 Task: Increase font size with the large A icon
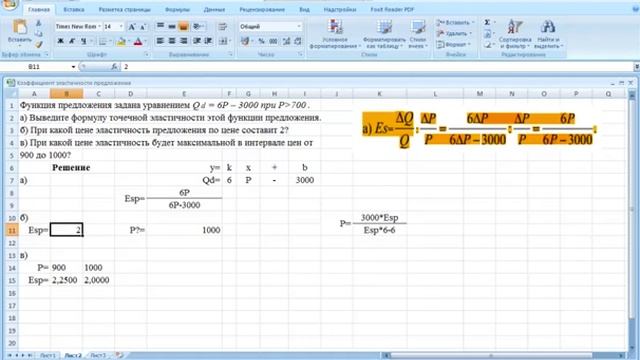coord(132,27)
